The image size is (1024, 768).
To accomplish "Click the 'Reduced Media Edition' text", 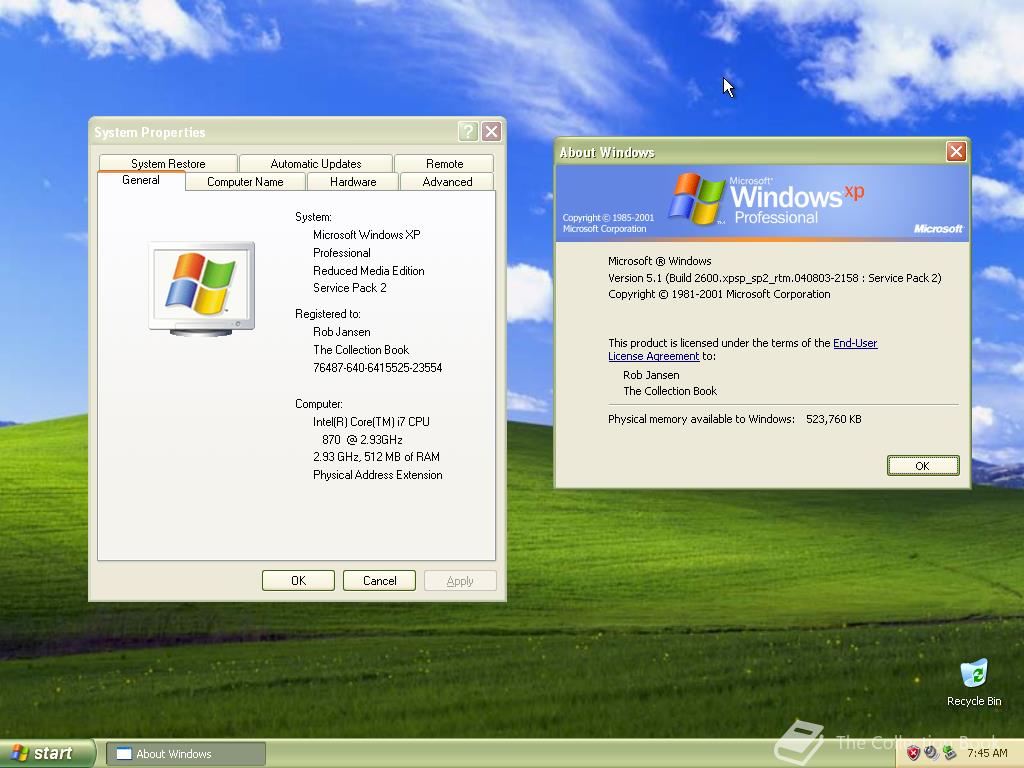I will [x=368, y=270].
